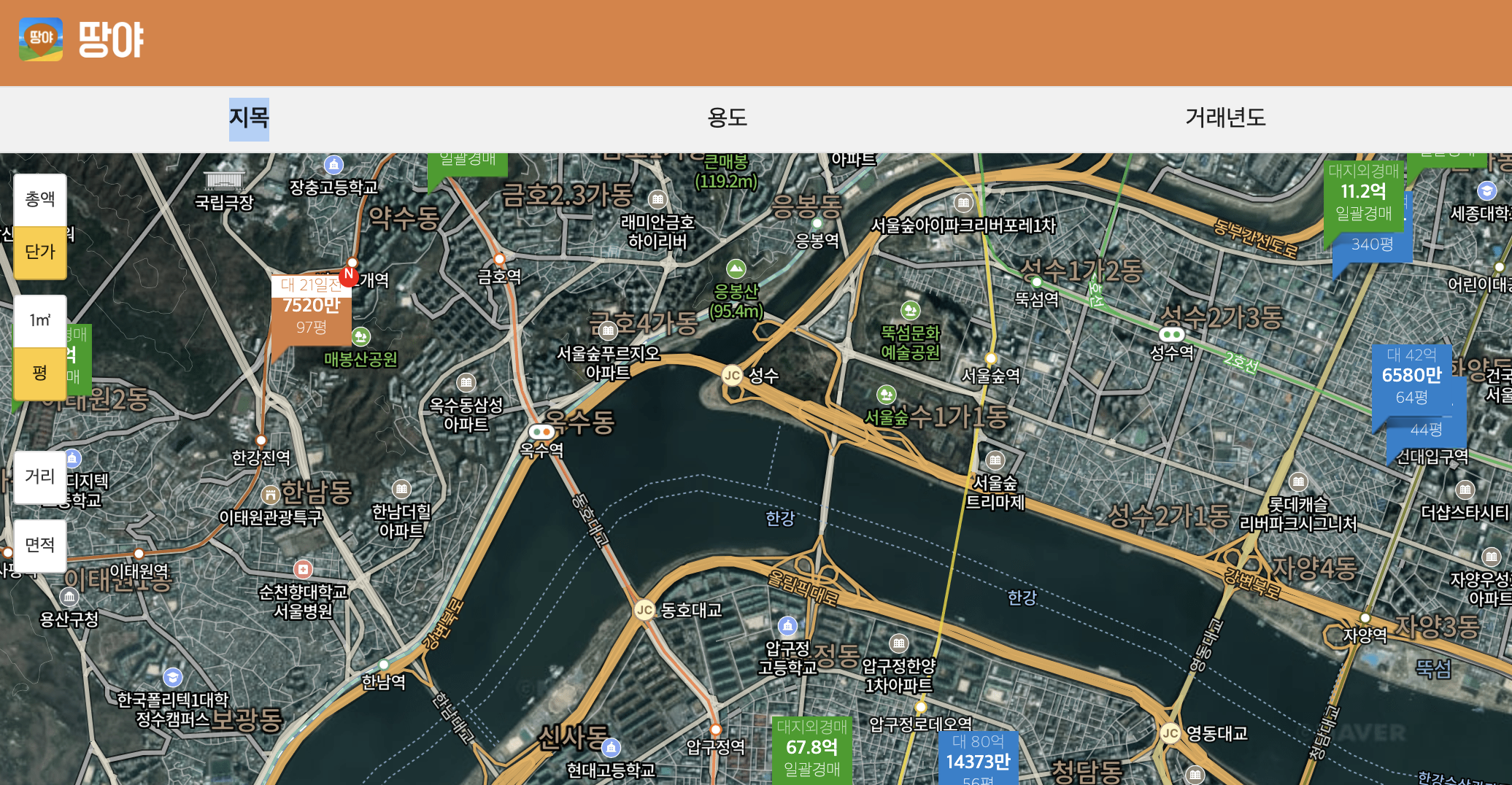Select the 동호대교 JC junction icon
Screen dimensions: 1512x785
(x=644, y=610)
